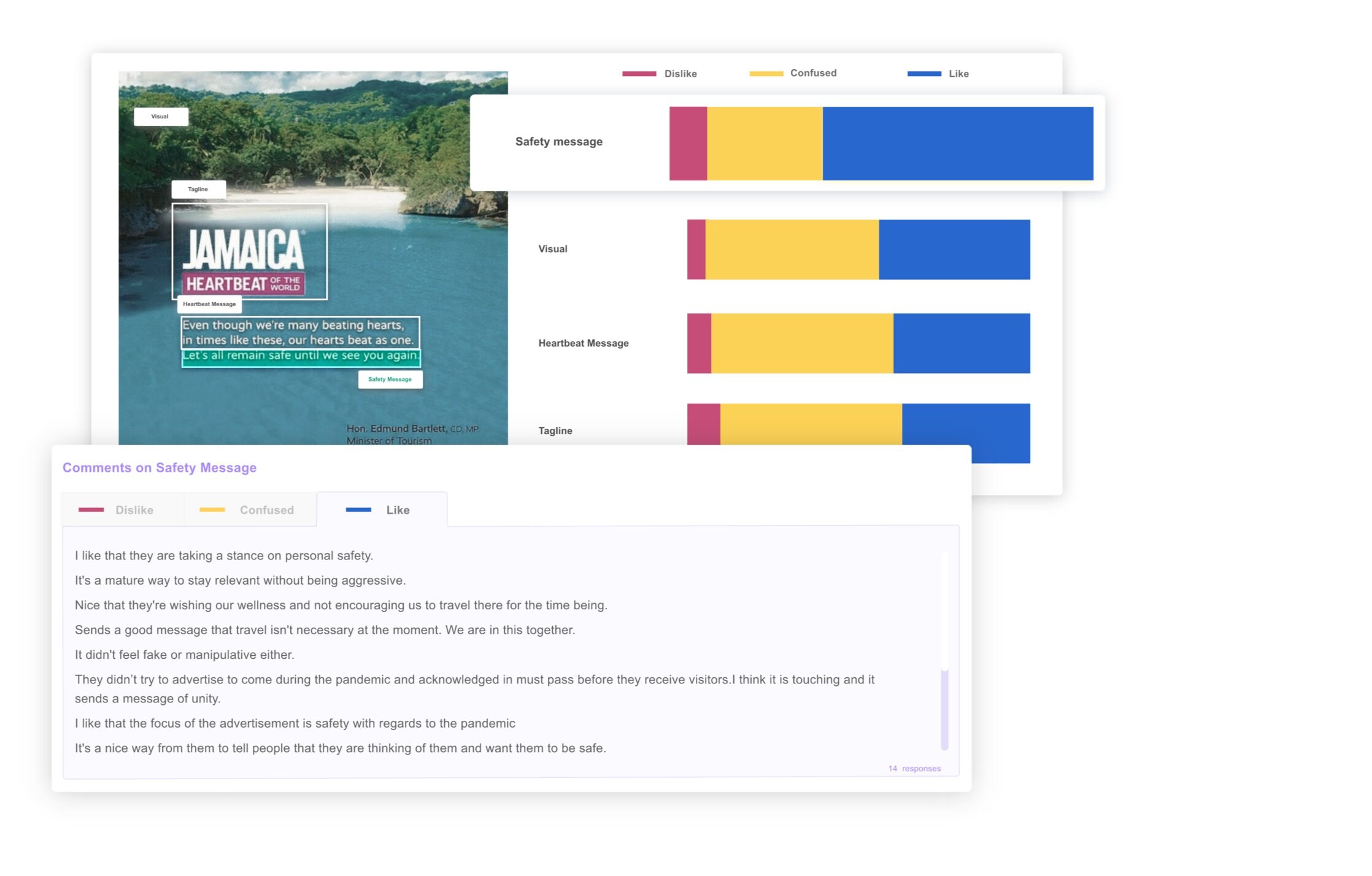Screen dimensions: 1372x876
Task: Click the blue Like segment of Safety message bar
Action: pyautogui.click(x=957, y=144)
